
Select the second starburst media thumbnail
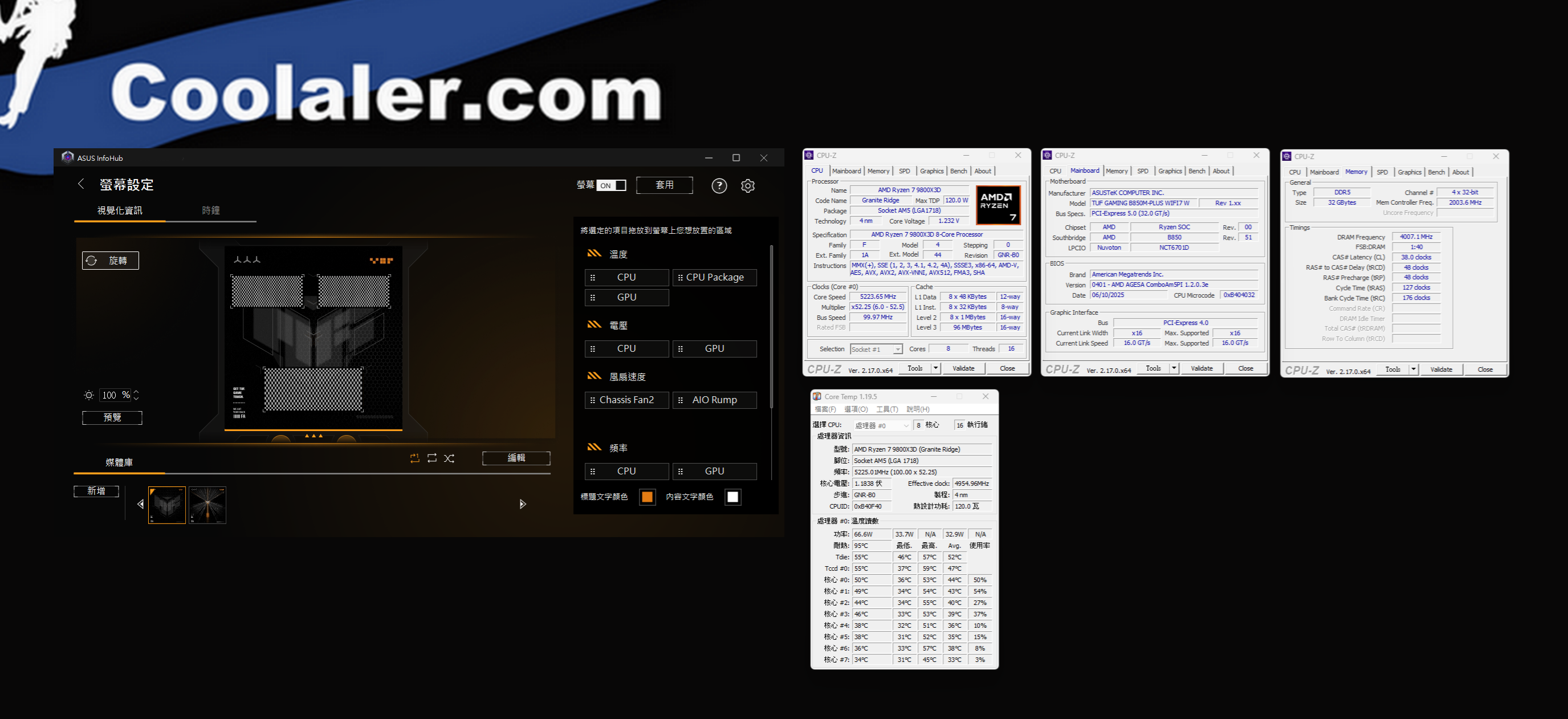click(207, 505)
